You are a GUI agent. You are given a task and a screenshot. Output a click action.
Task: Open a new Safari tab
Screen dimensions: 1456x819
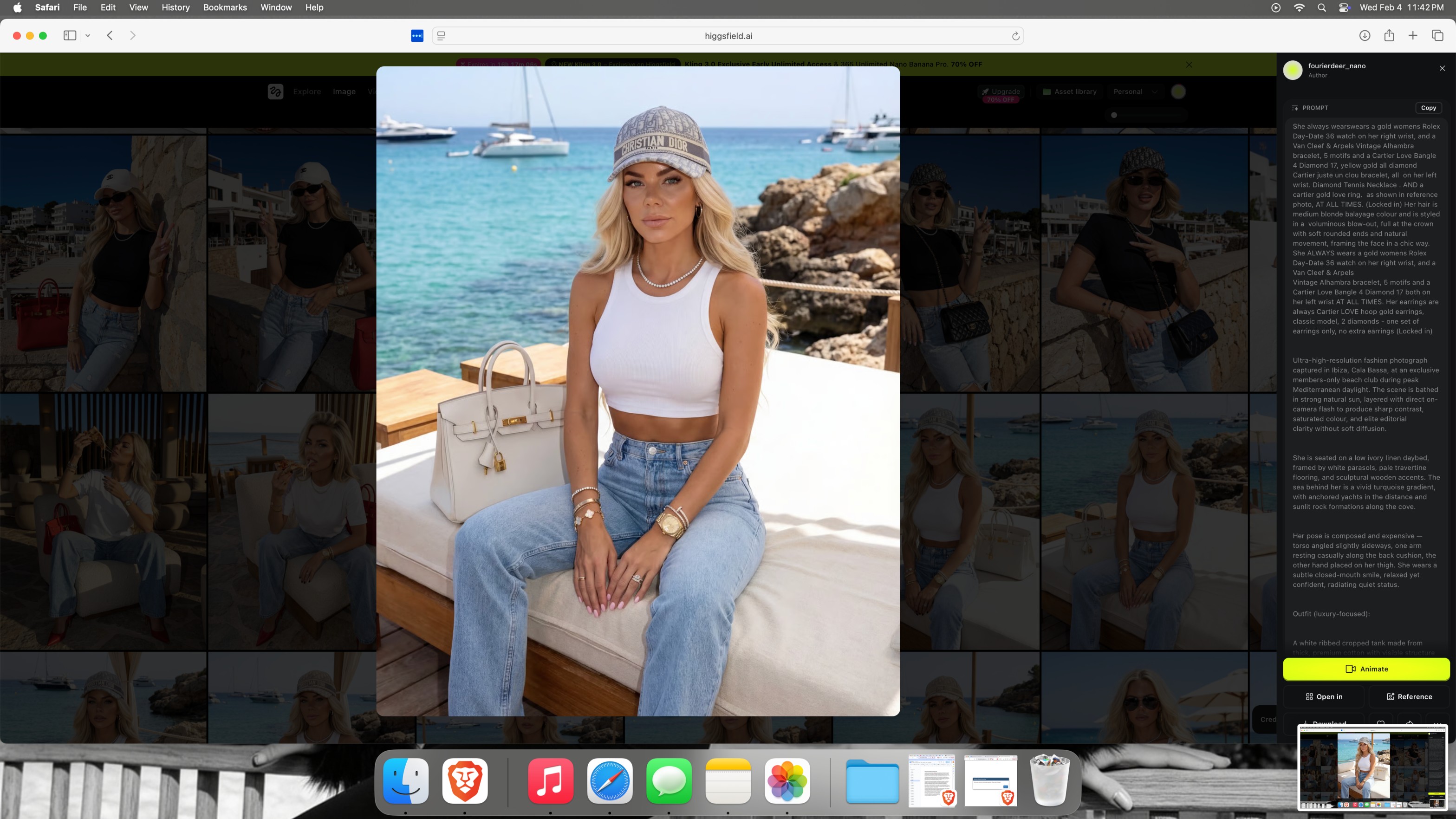point(1412,36)
